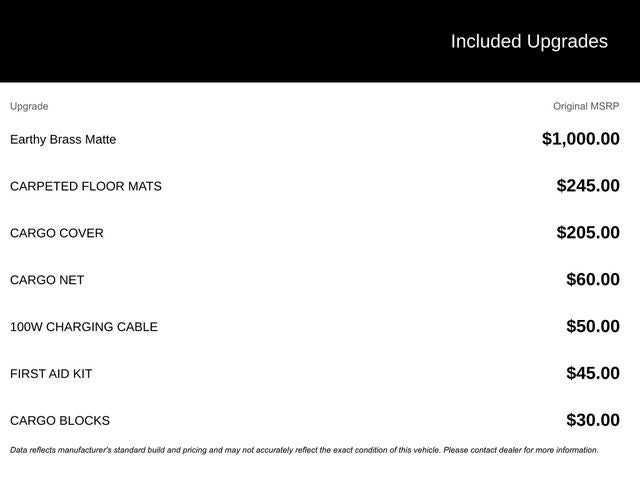640x480 pixels.
Task: Select the FIRST AID KIT upgrade
Action: click(x=51, y=374)
